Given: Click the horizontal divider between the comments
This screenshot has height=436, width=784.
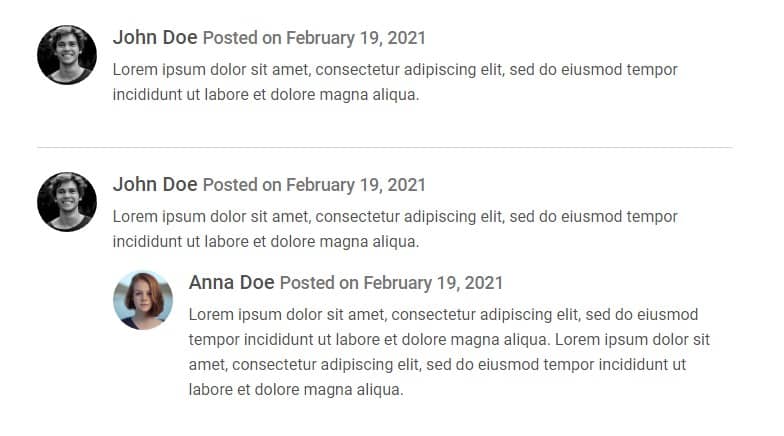Looking at the screenshot, I should coord(385,148).
